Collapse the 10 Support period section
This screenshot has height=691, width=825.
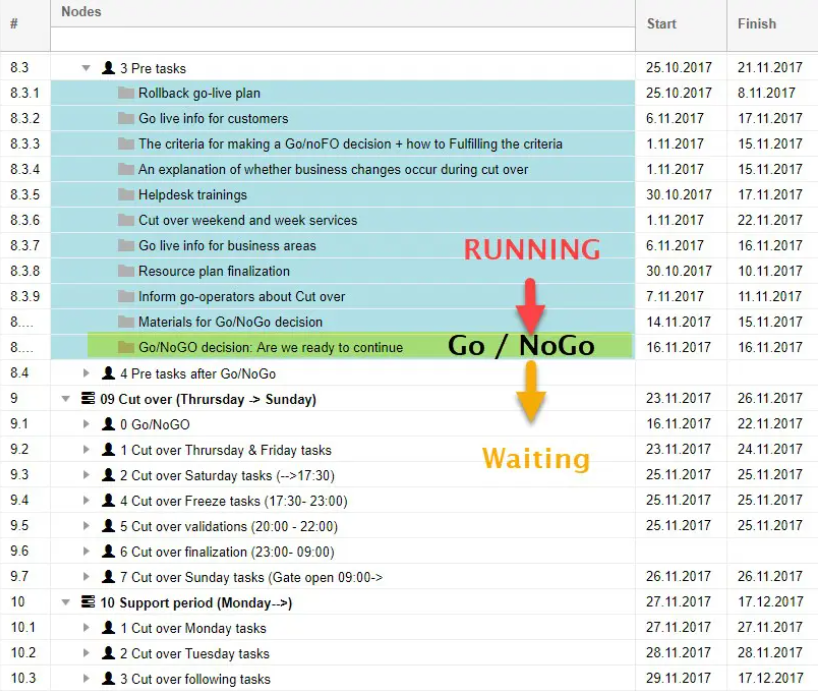pos(66,603)
